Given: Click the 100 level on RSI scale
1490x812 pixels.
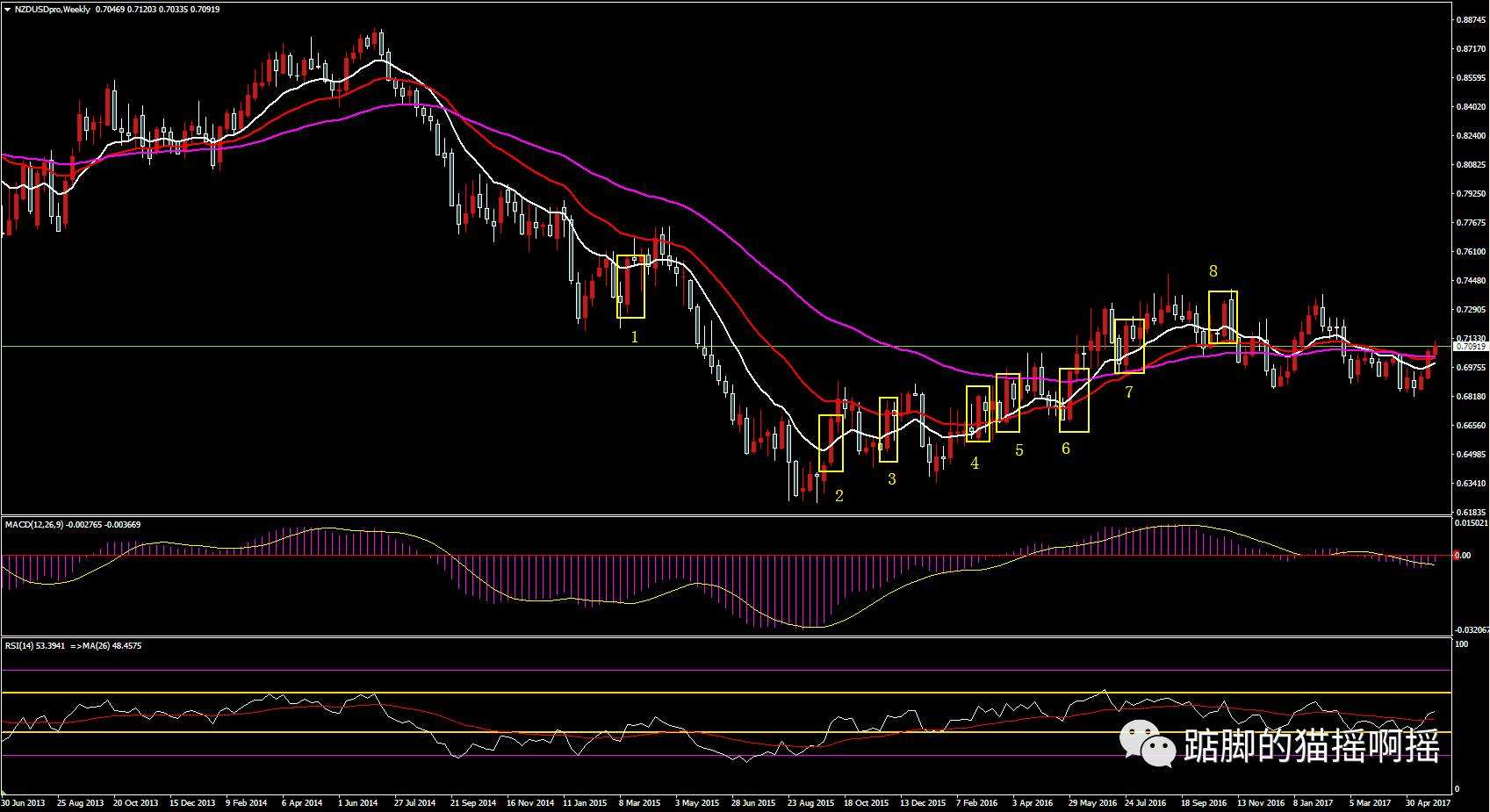Looking at the screenshot, I should (x=1462, y=644).
